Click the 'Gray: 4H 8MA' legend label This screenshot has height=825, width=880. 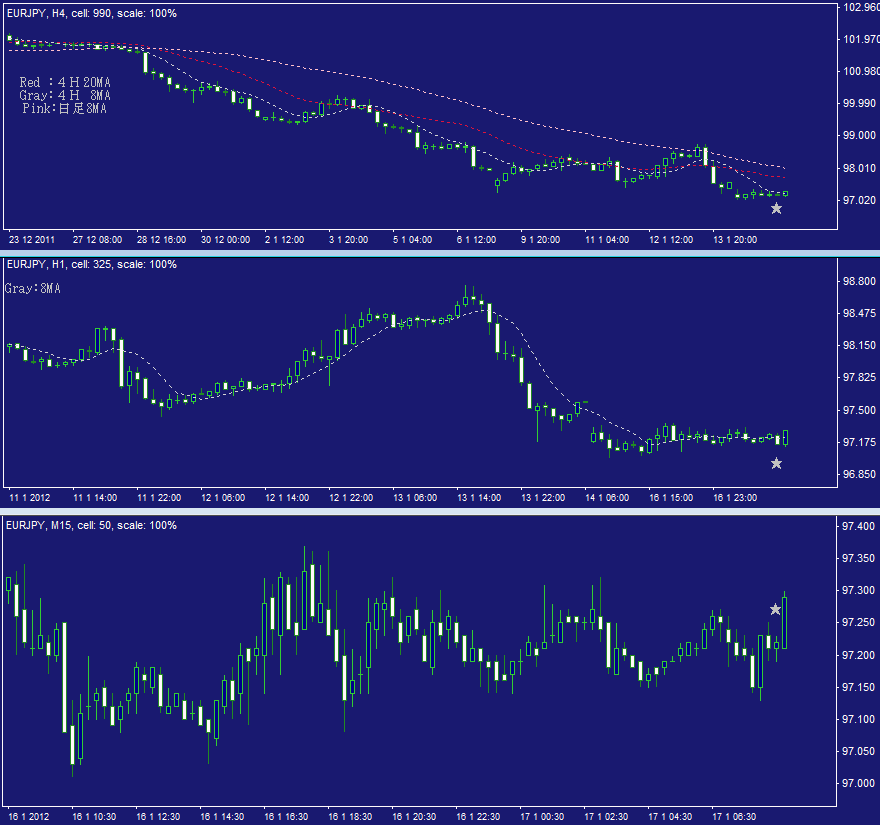tap(65, 95)
